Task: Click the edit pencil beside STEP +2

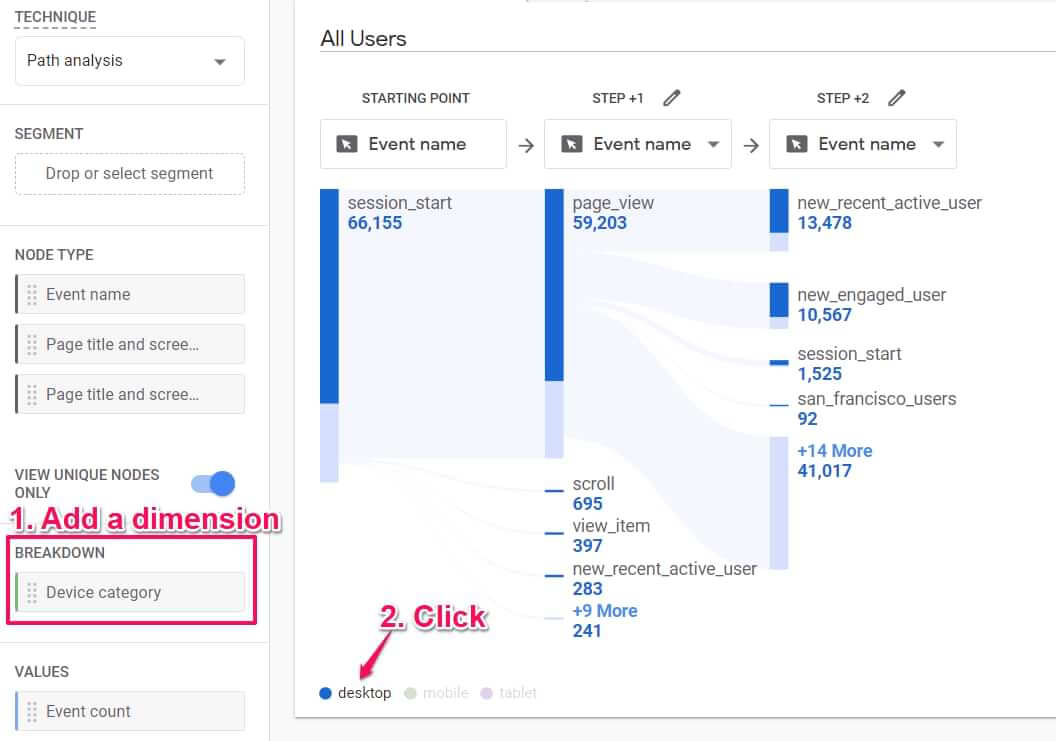Action: click(897, 98)
